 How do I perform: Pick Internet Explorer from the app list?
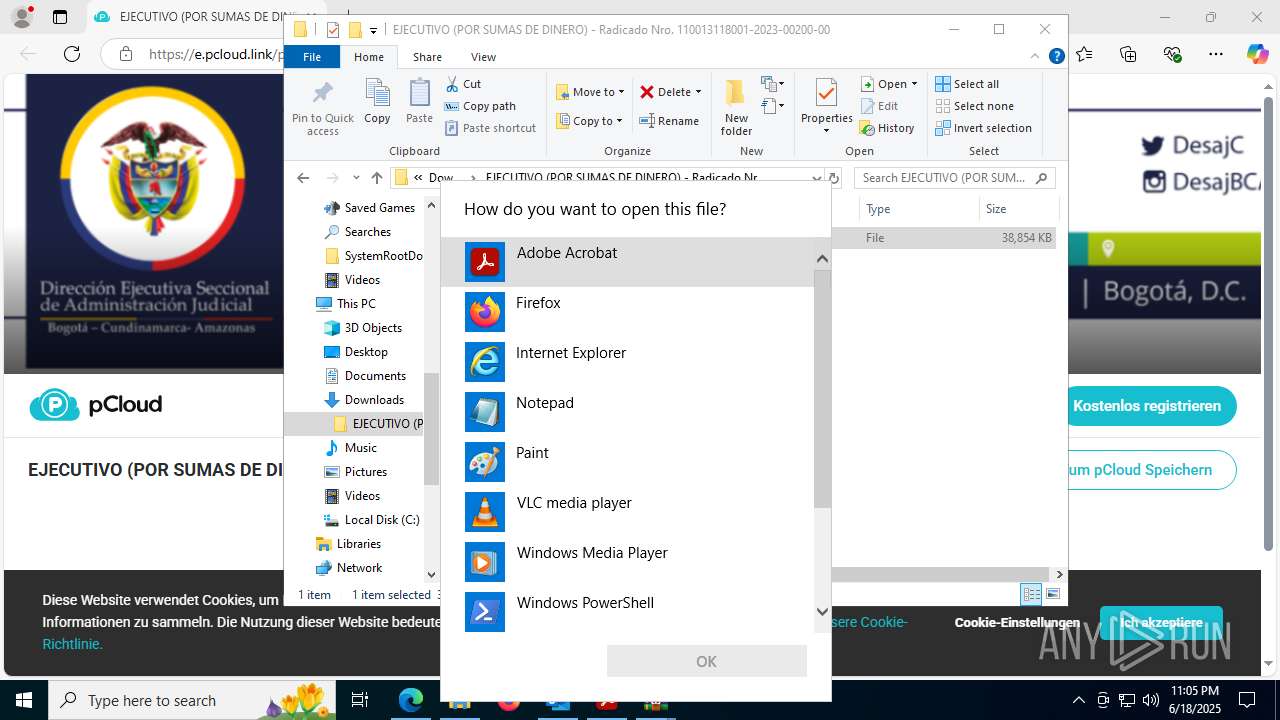click(x=628, y=362)
